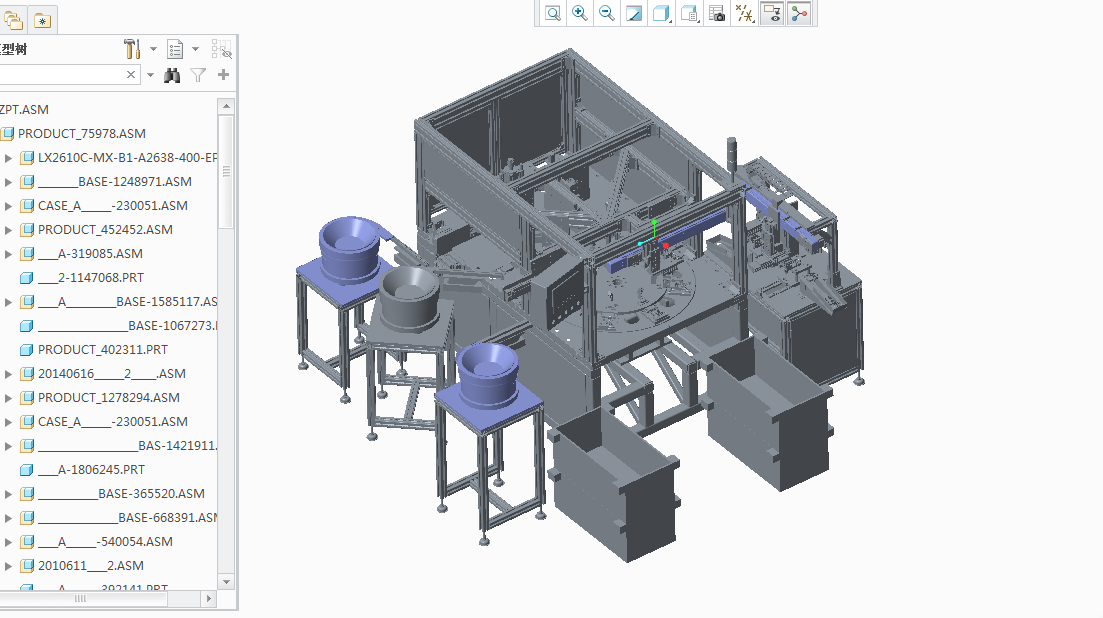Screen dimensions: 1103x618
Task: Switch to the favorites folder tab
Action: (42, 19)
